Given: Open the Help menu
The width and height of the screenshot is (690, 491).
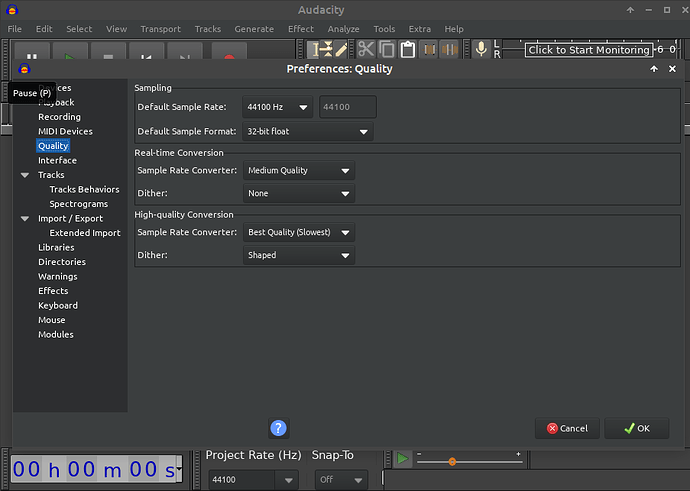Looking at the screenshot, I should tap(454, 29).
